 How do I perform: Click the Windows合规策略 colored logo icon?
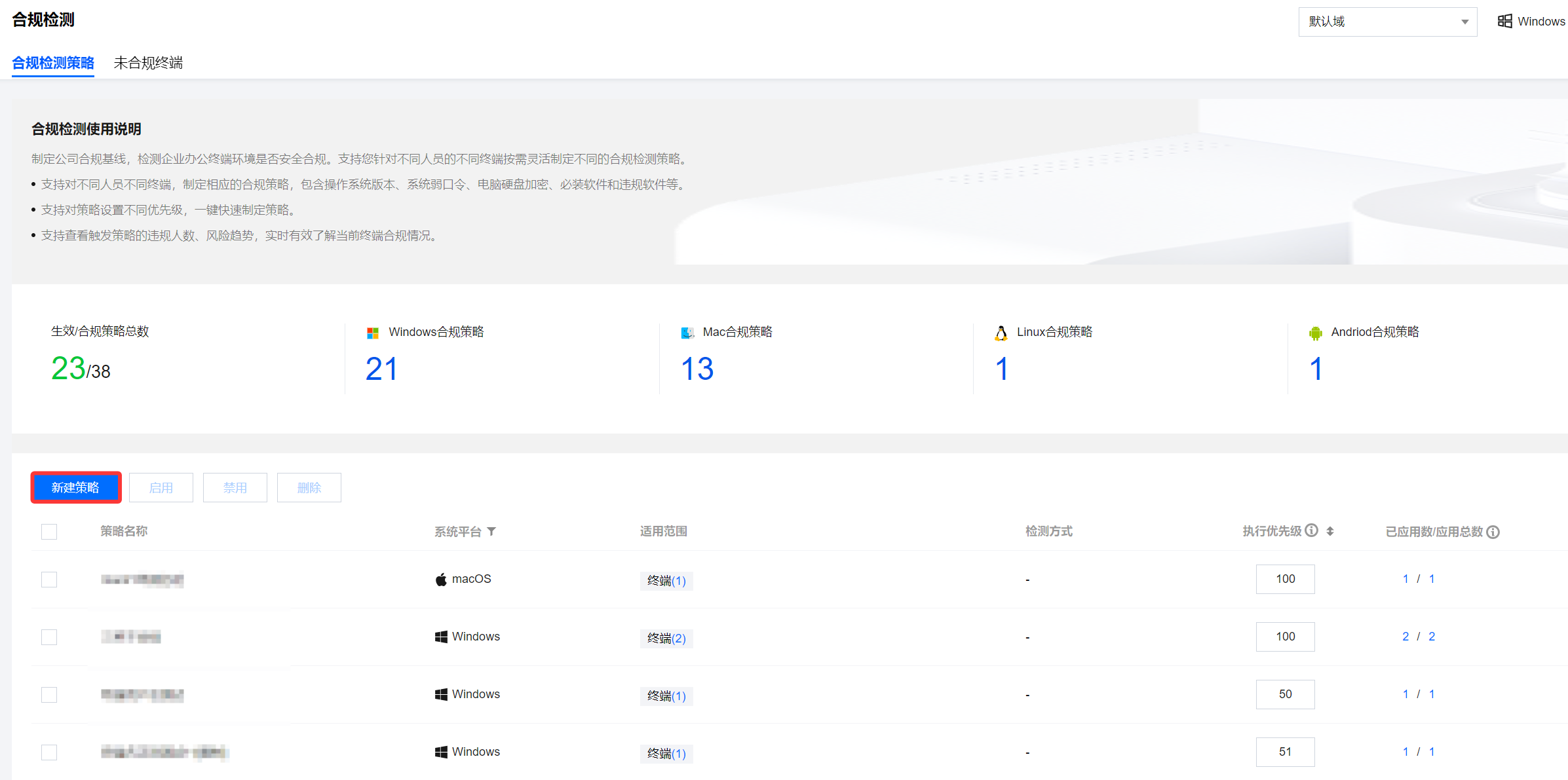(373, 333)
